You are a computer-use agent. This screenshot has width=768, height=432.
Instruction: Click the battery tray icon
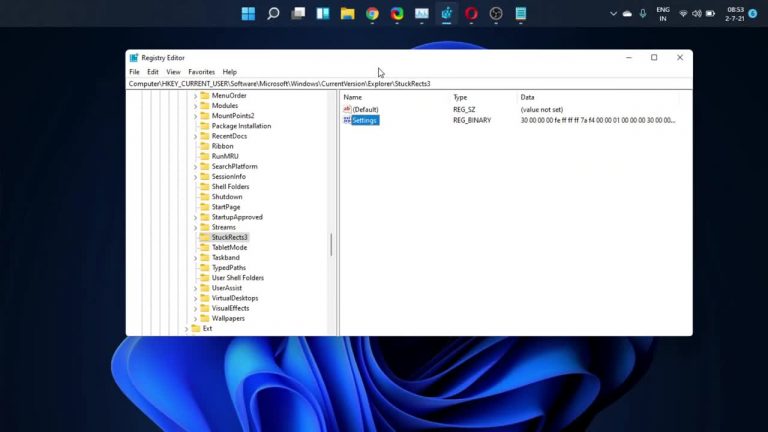tap(710, 14)
